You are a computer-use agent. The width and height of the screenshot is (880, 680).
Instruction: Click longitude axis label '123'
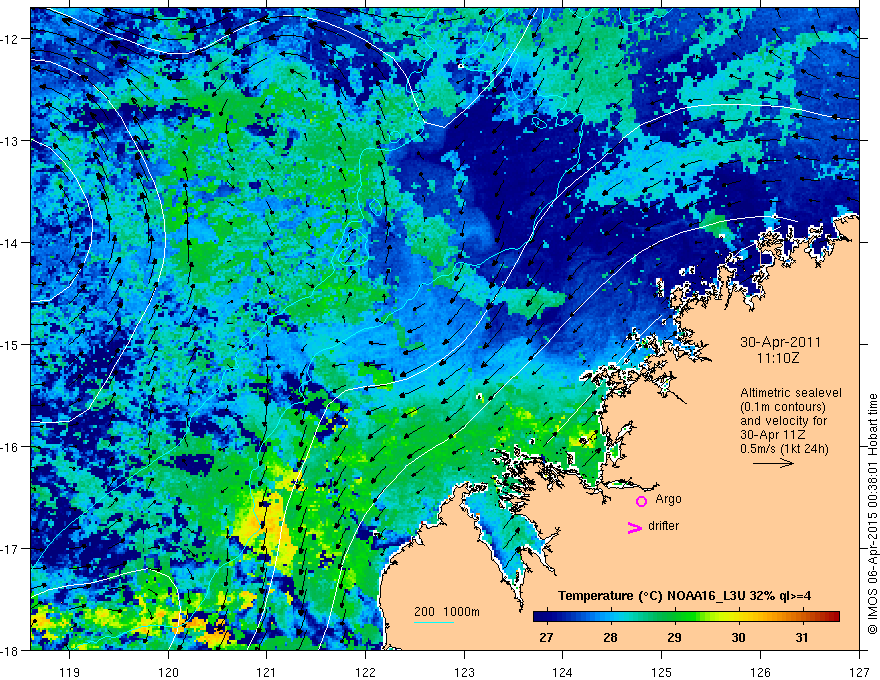pos(464,673)
